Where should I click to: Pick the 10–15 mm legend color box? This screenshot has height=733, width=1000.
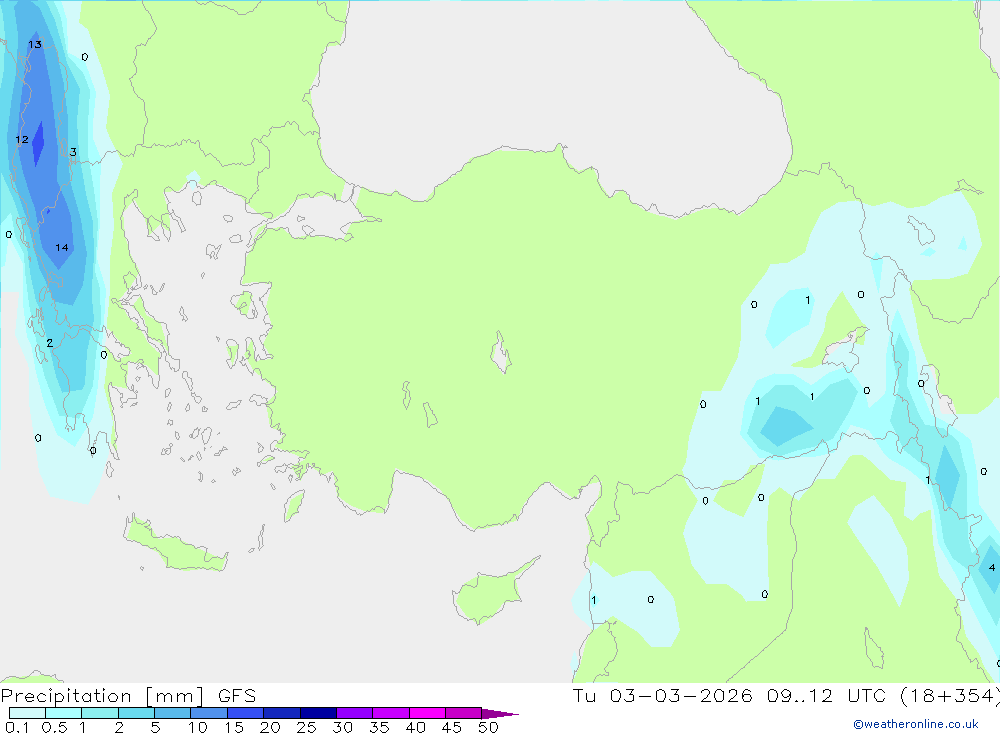pyautogui.click(x=209, y=713)
